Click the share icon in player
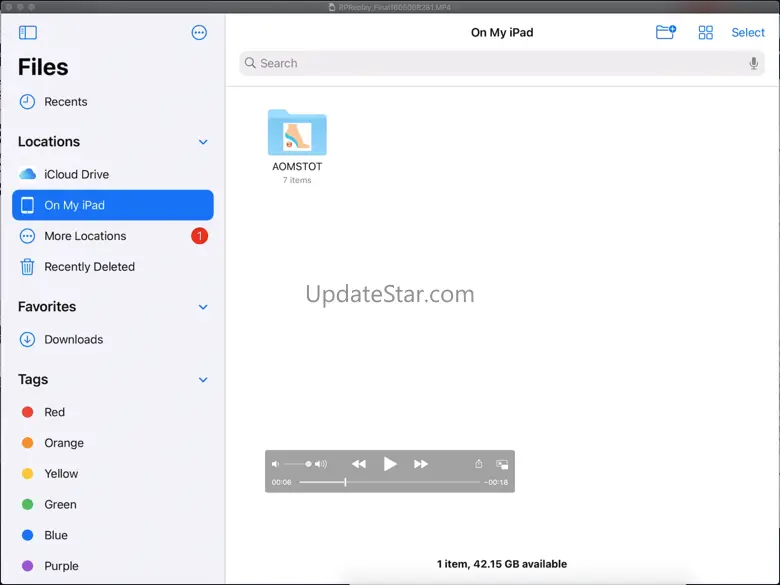Viewport: 780px width, 585px height. click(x=479, y=464)
